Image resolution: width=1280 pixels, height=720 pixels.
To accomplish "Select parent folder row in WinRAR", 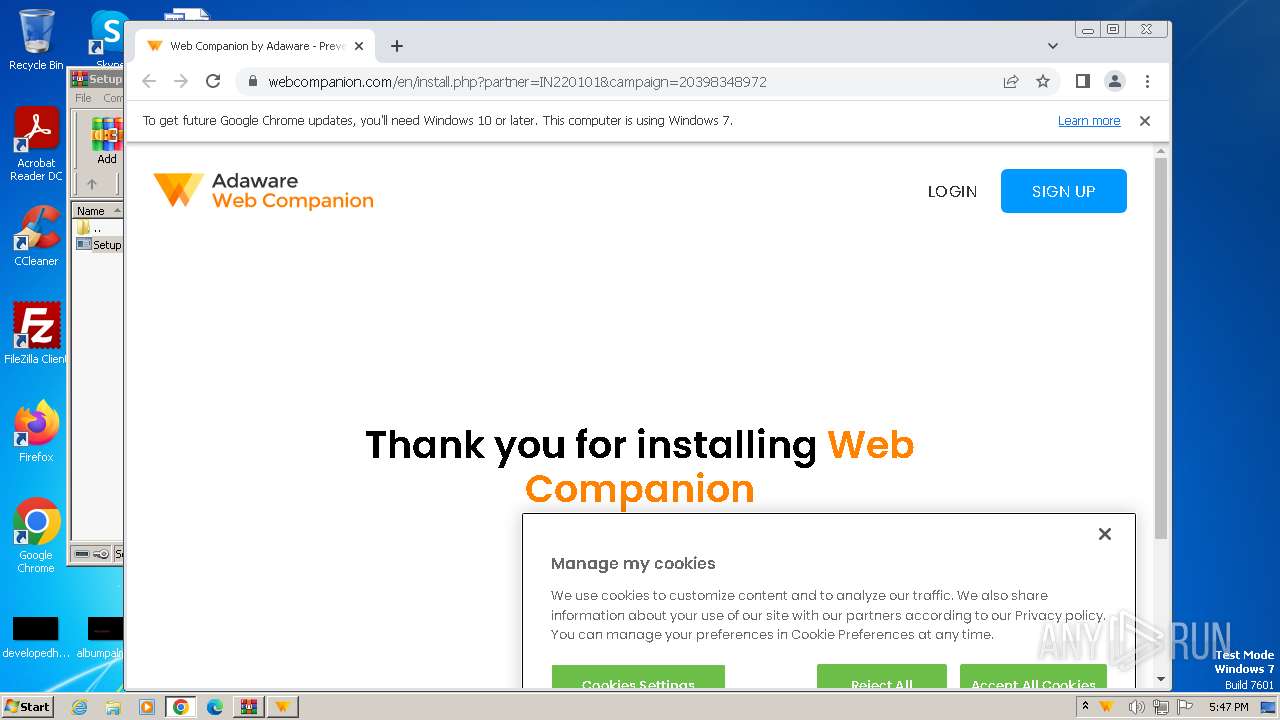I will click(x=97, y=228).
